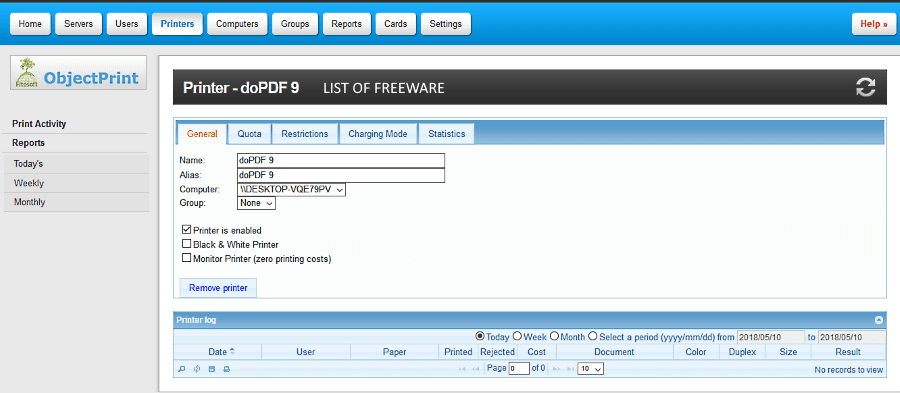Click the reload grid icon in the printer log footer
The image size is (900, 393).
tap(197, 369)
